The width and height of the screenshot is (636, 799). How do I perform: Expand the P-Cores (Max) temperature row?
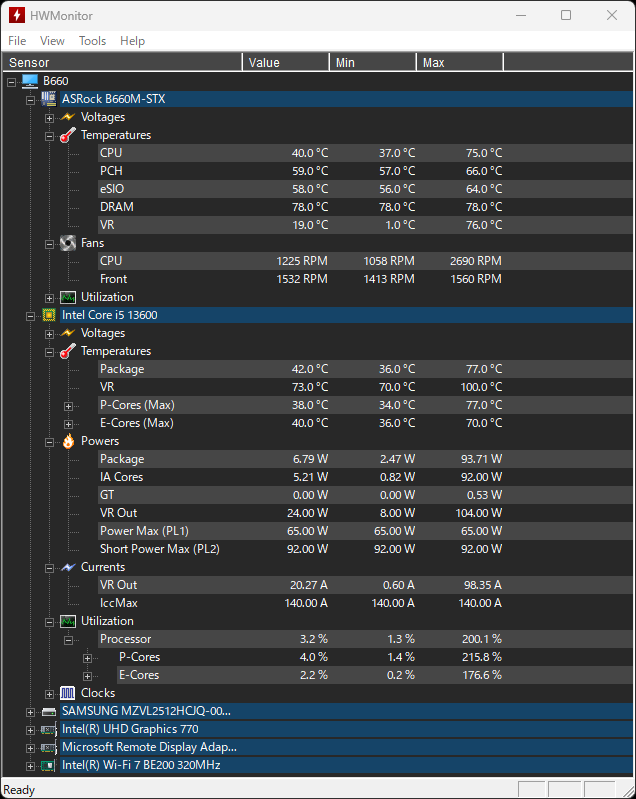click(68, 406)
